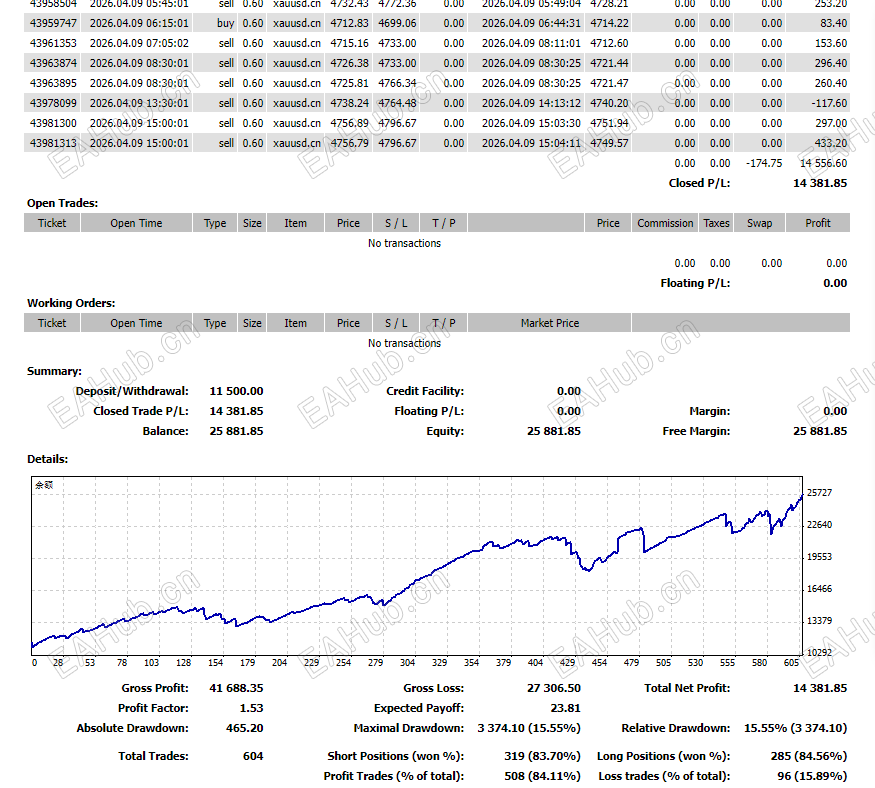The height and width of the screenshot is (788, 875).
Task: Click the 'Balance:' label
Action: tap(165, 431)
